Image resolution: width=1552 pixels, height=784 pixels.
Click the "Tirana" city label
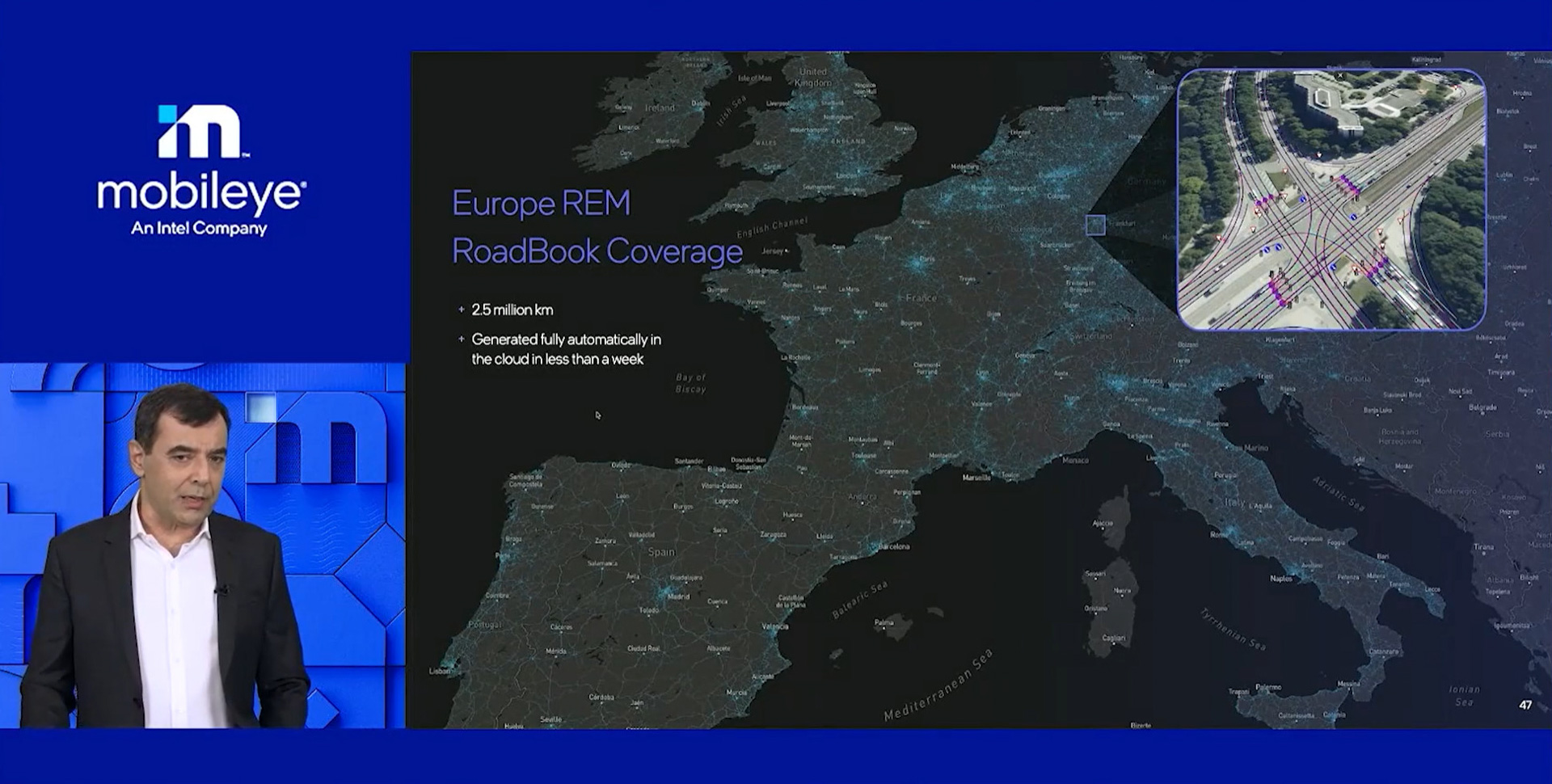click(x=1483, y=547)
